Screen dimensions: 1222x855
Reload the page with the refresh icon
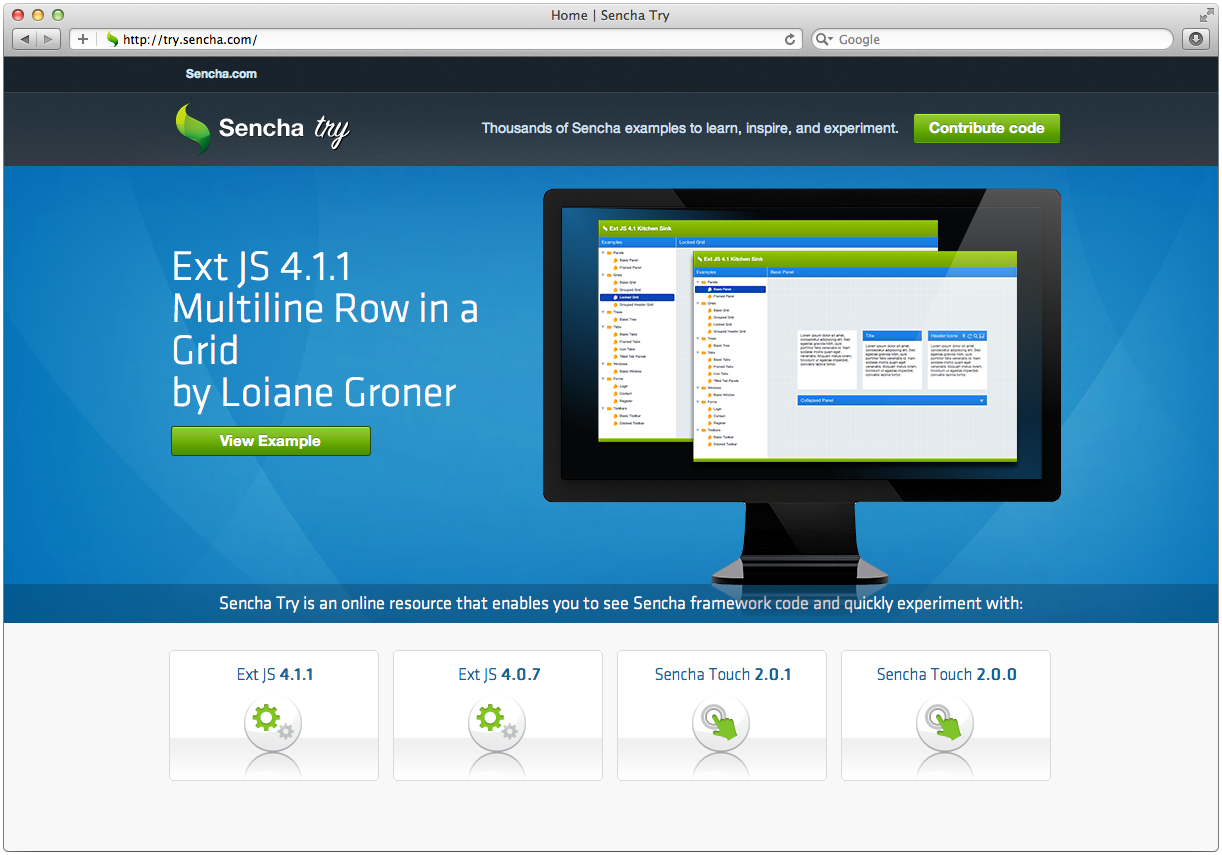coord(790,39)
